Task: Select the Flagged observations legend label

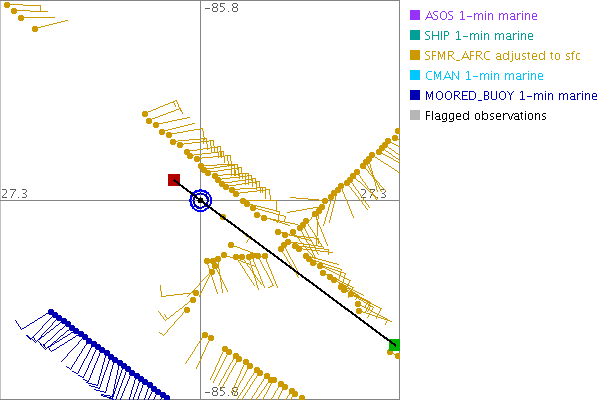Action: [x=485, y=116]
